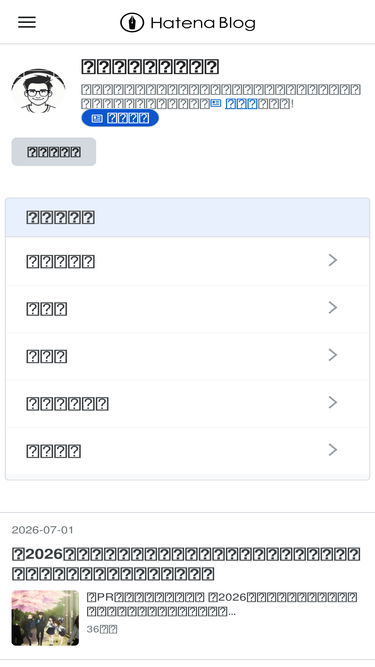Open the article headline starting with 2026
The width and height of the screenshot is (375, 667).
186,564
